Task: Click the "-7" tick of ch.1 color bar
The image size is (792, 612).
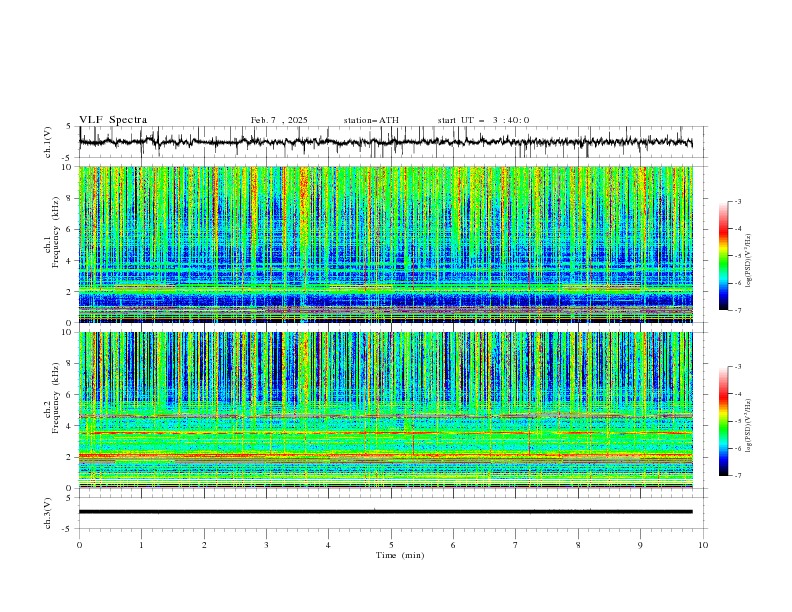Action: pos(738,310)
